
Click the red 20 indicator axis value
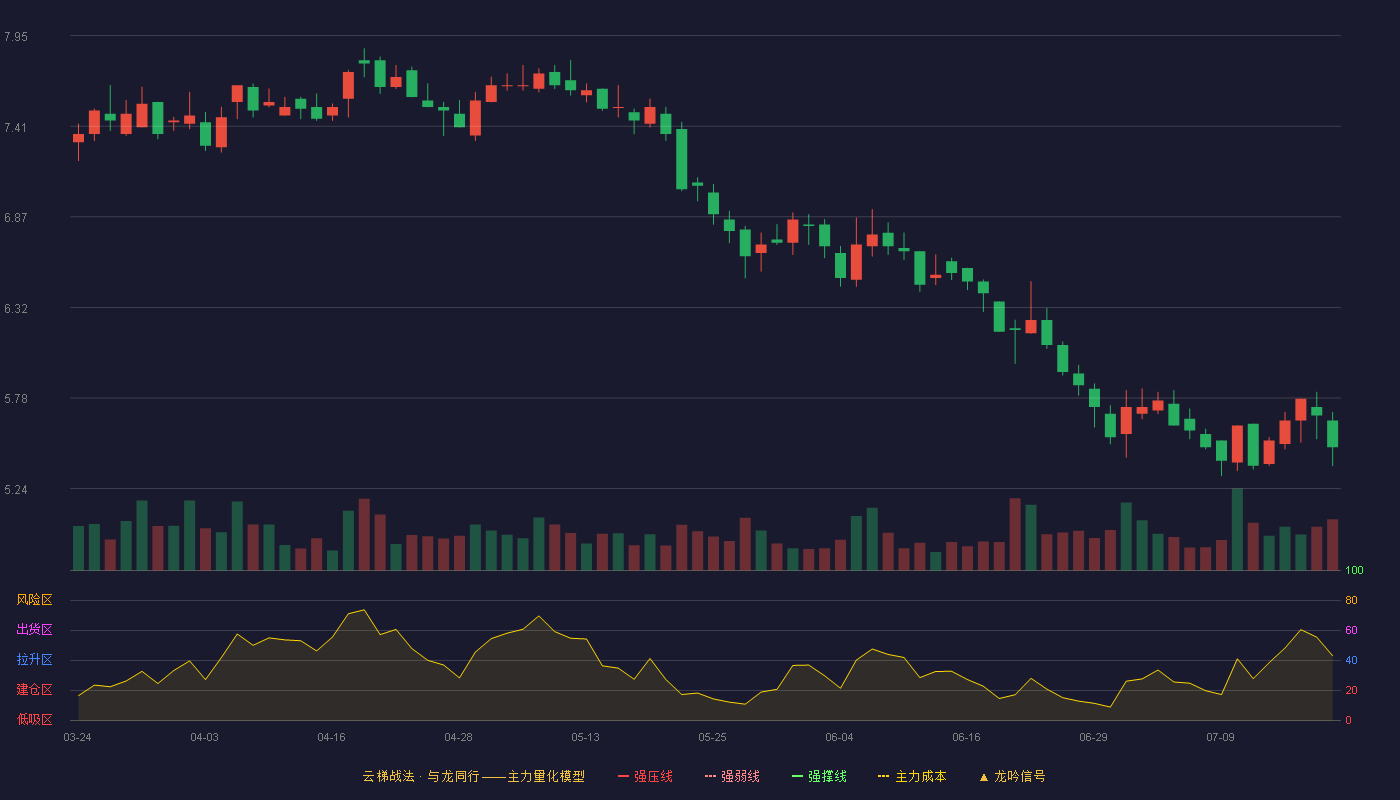(x=1351, y=690)
